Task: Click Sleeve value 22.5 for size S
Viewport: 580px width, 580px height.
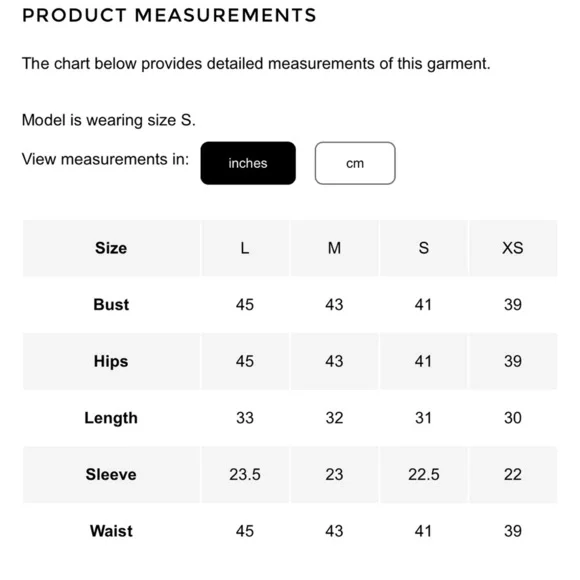Action: coord(424,475)
